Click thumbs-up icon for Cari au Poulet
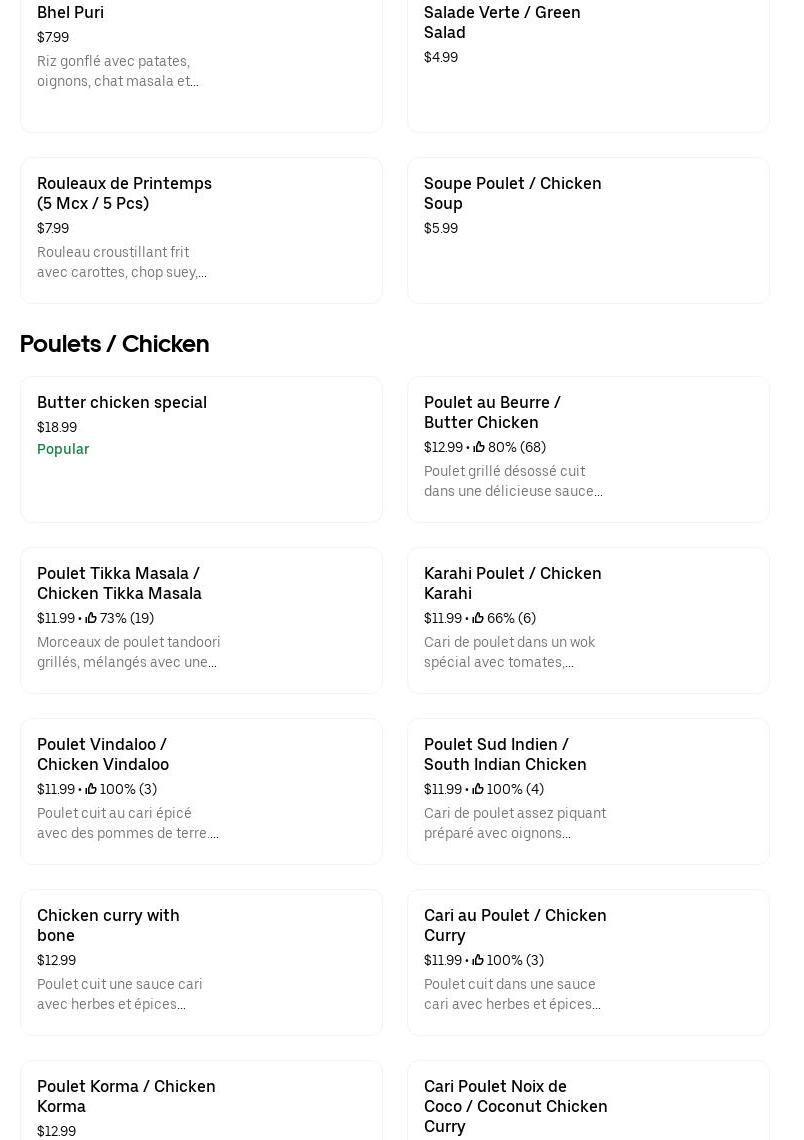 [478, 961]
